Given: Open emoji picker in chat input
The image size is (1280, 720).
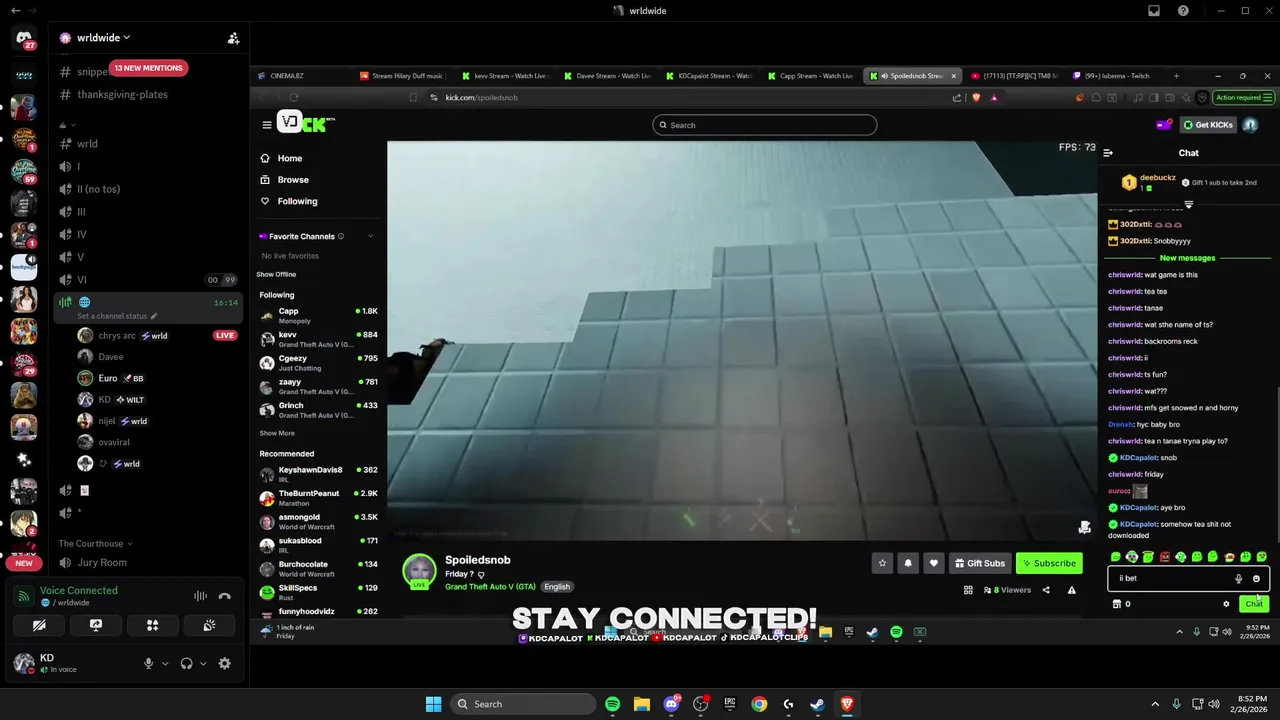Looking at the screenshot, I should pyautogui.click(x=1256, y=578).
